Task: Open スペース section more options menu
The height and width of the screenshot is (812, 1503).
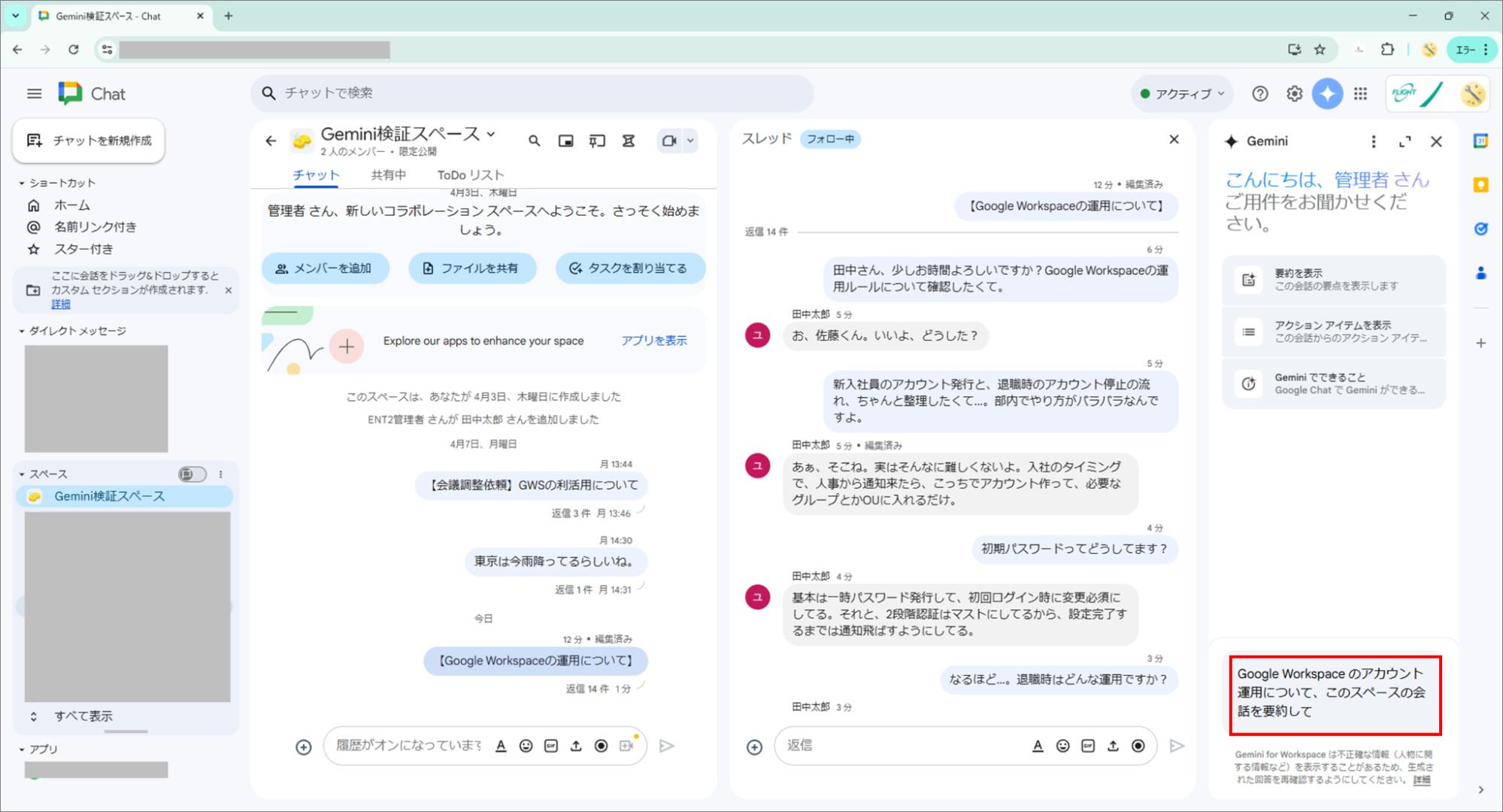Action: point(220,474)
